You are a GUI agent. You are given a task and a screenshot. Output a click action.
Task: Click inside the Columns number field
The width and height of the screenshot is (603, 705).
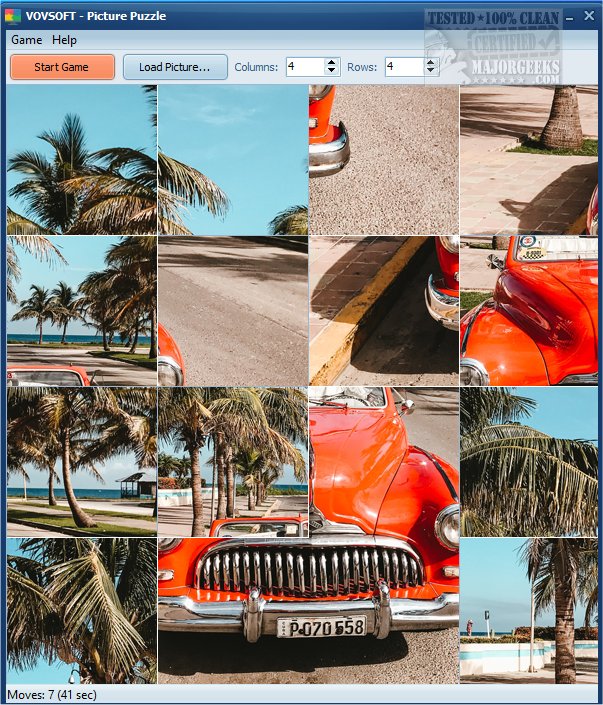[306, 67]
